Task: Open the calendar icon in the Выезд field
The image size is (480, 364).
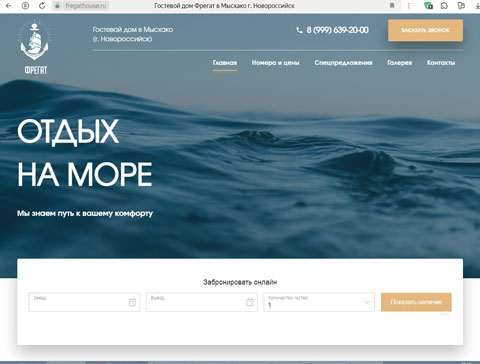Action: tap(250, 302)
